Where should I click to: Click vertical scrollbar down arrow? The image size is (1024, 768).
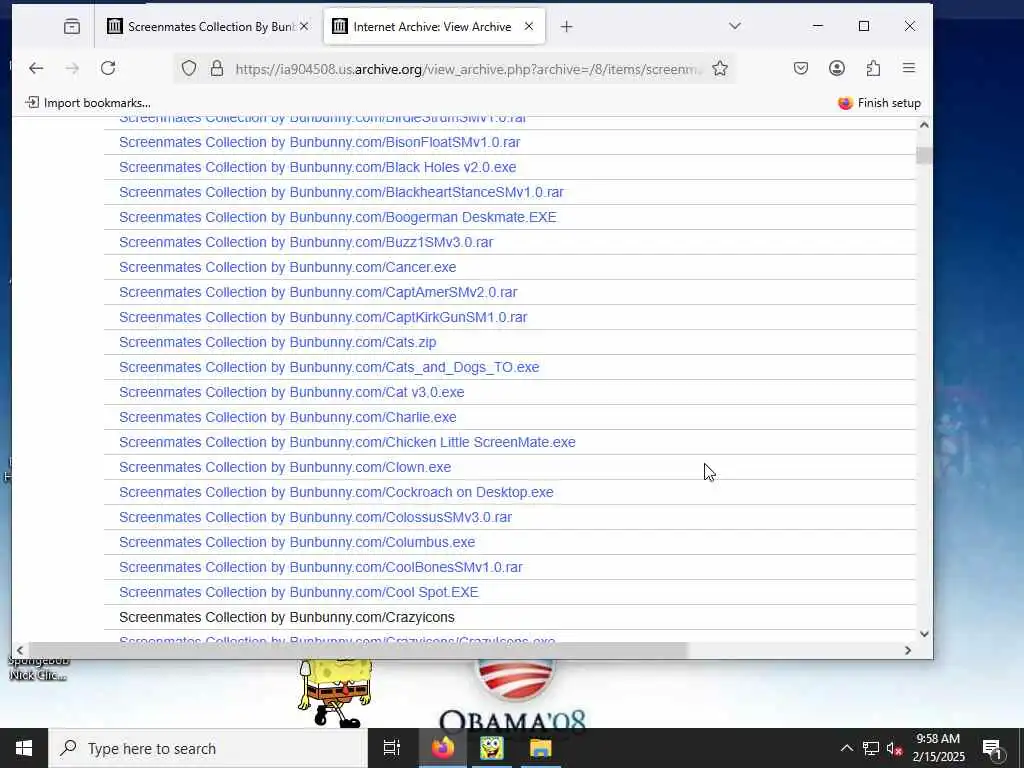coord(924,633)
